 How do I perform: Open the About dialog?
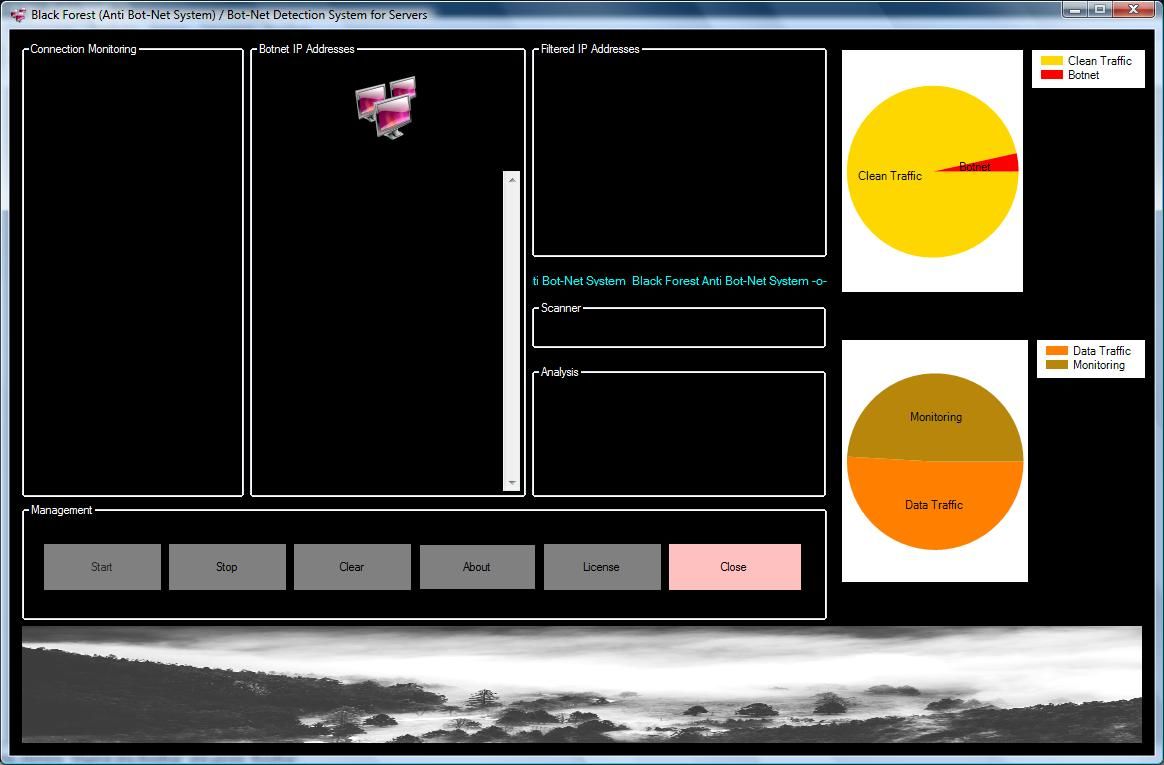pos(477,567)
